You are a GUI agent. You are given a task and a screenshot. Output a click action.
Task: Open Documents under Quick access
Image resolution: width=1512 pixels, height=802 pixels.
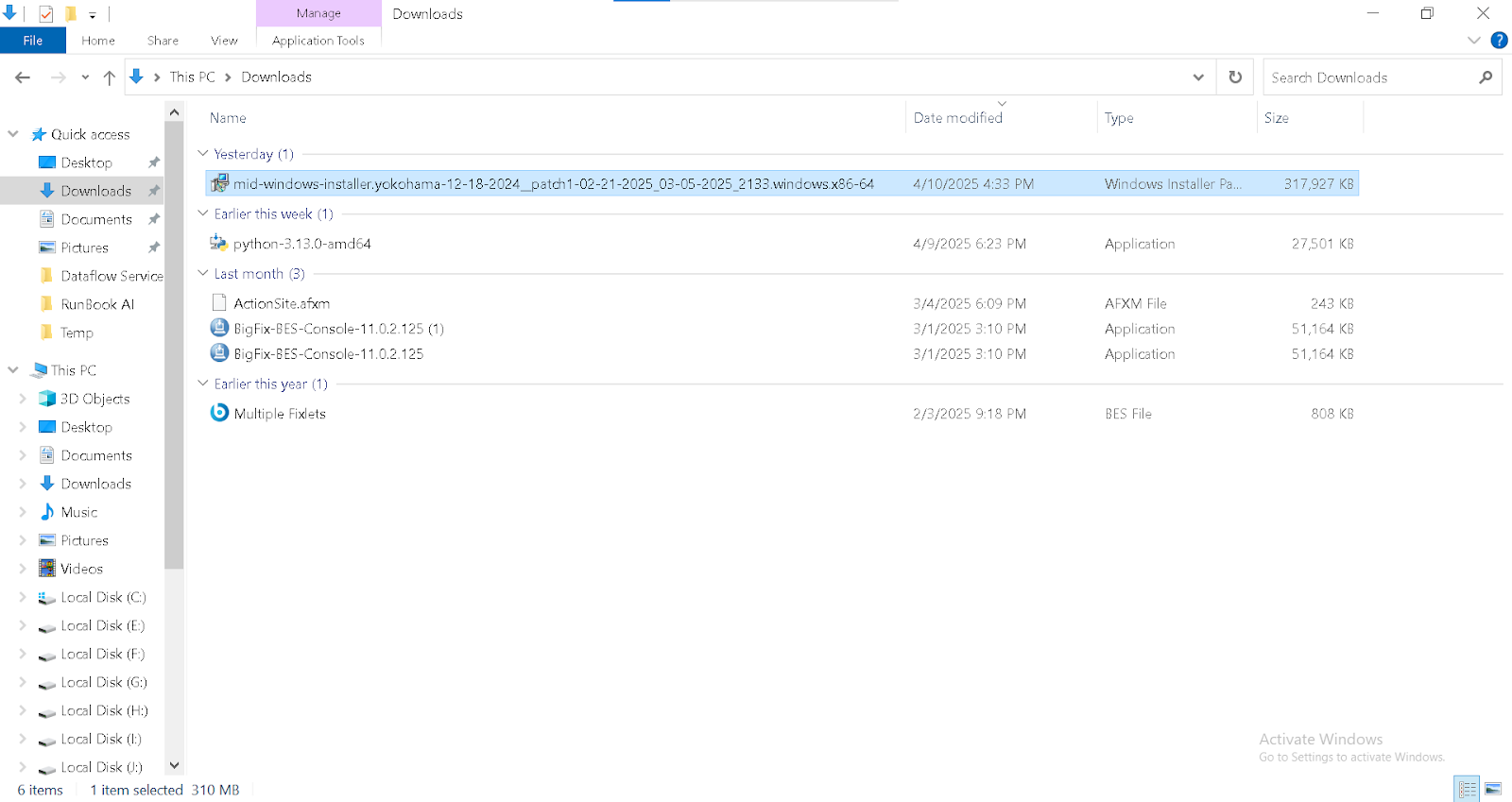click(96, 219)
